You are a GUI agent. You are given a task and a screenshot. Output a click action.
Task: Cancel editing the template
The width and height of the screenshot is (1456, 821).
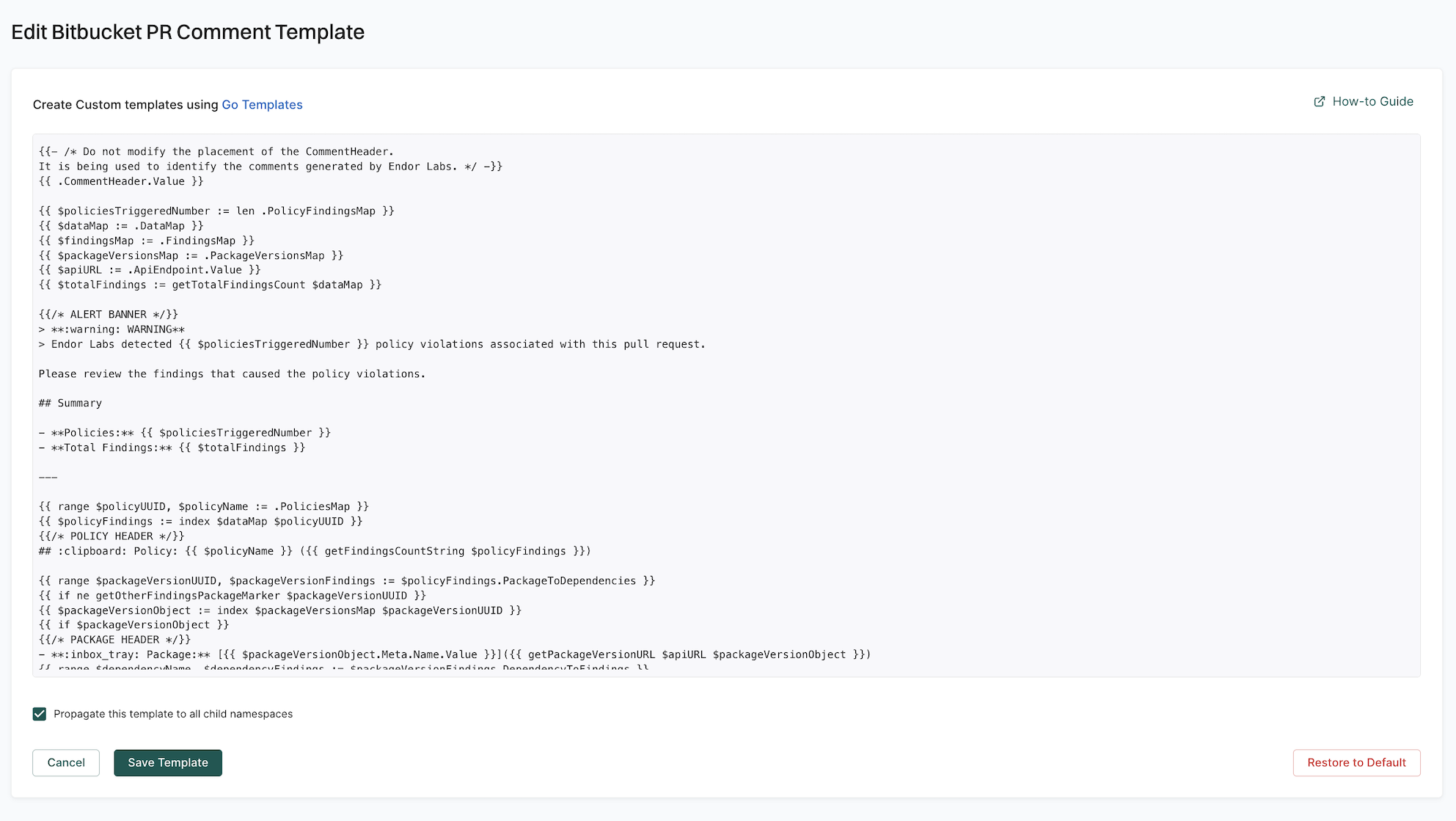[x=66, y=763]
